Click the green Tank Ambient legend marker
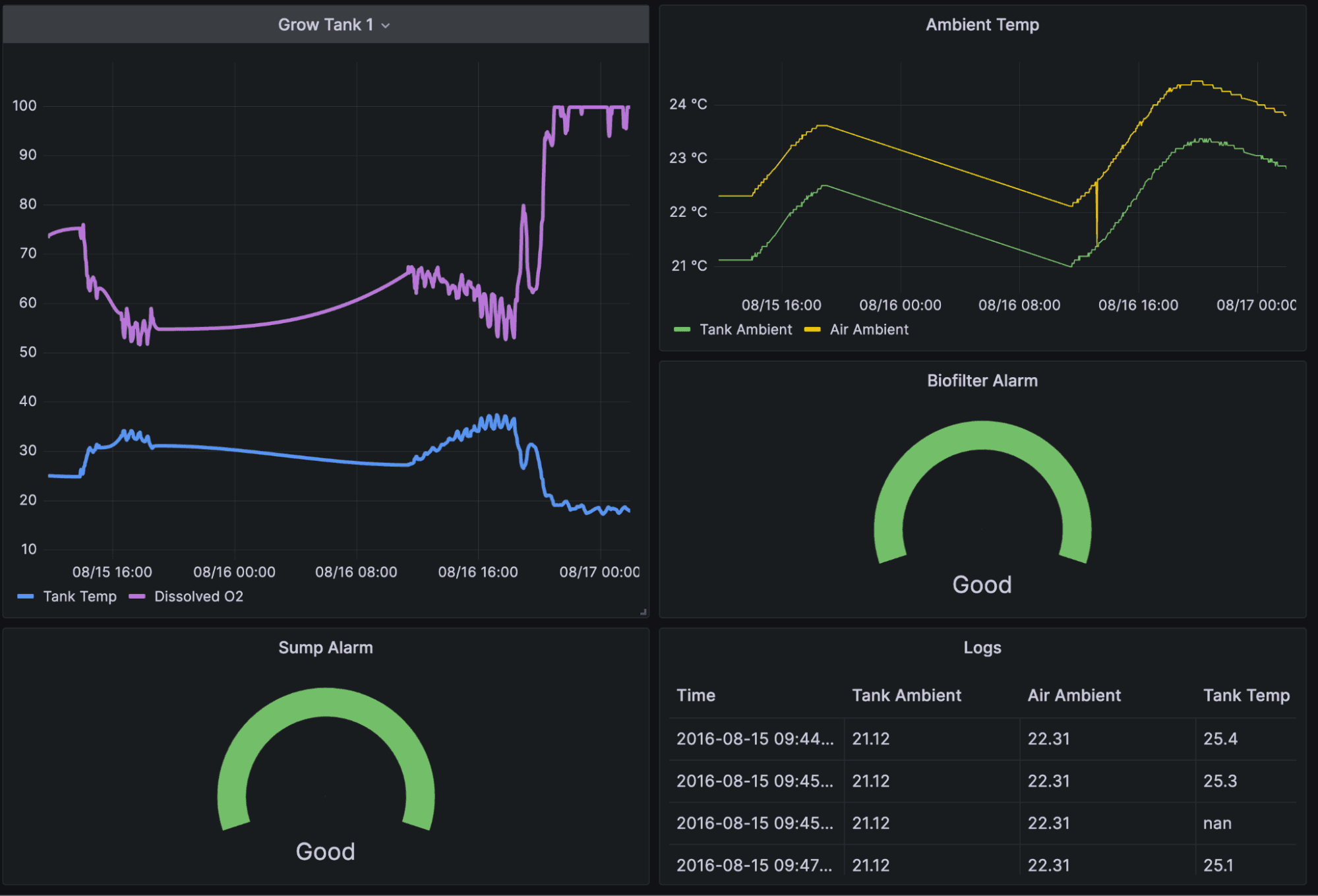 tap(682, 330)
